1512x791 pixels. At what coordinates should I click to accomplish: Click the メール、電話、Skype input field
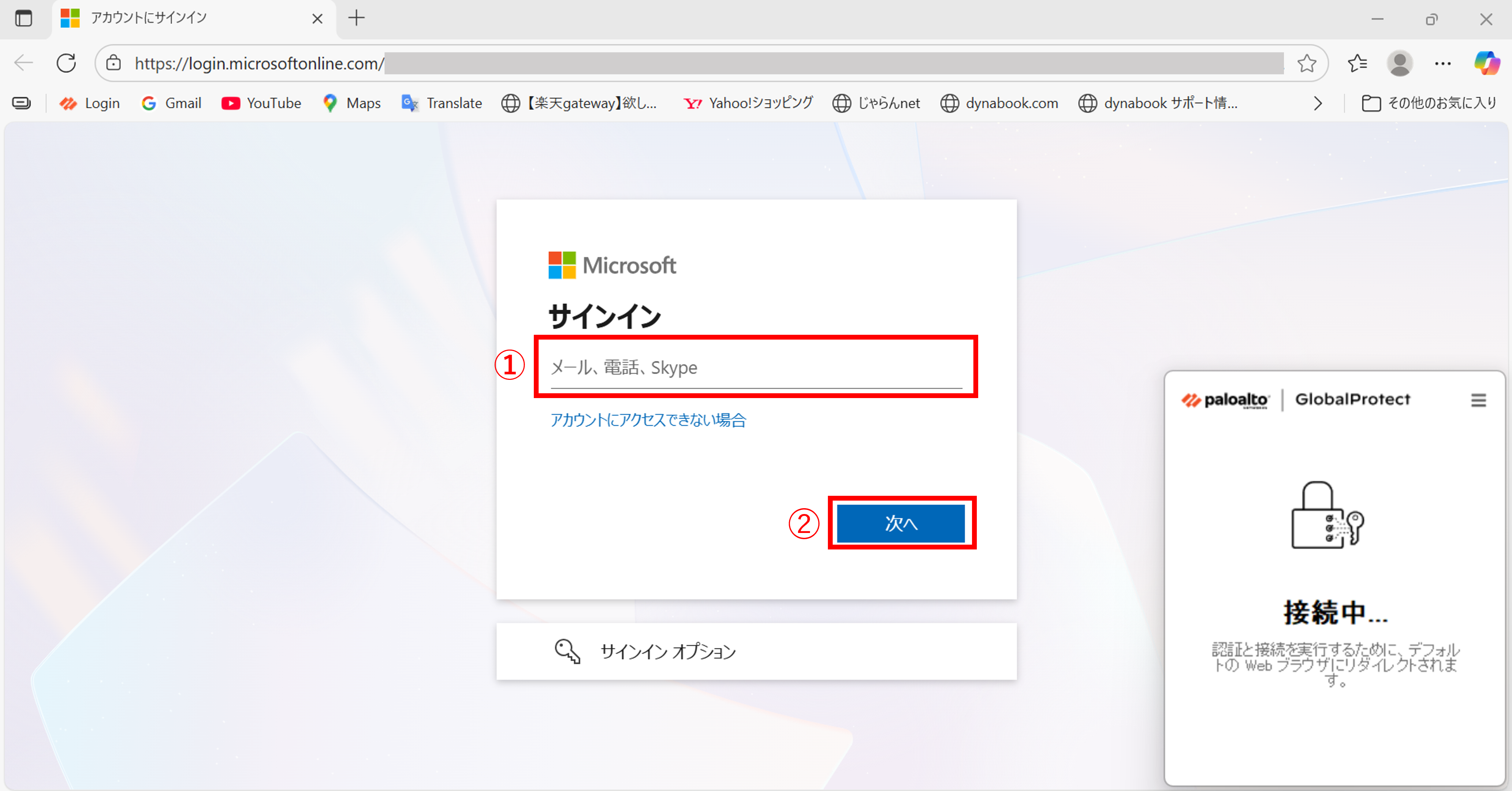point(756,367)
